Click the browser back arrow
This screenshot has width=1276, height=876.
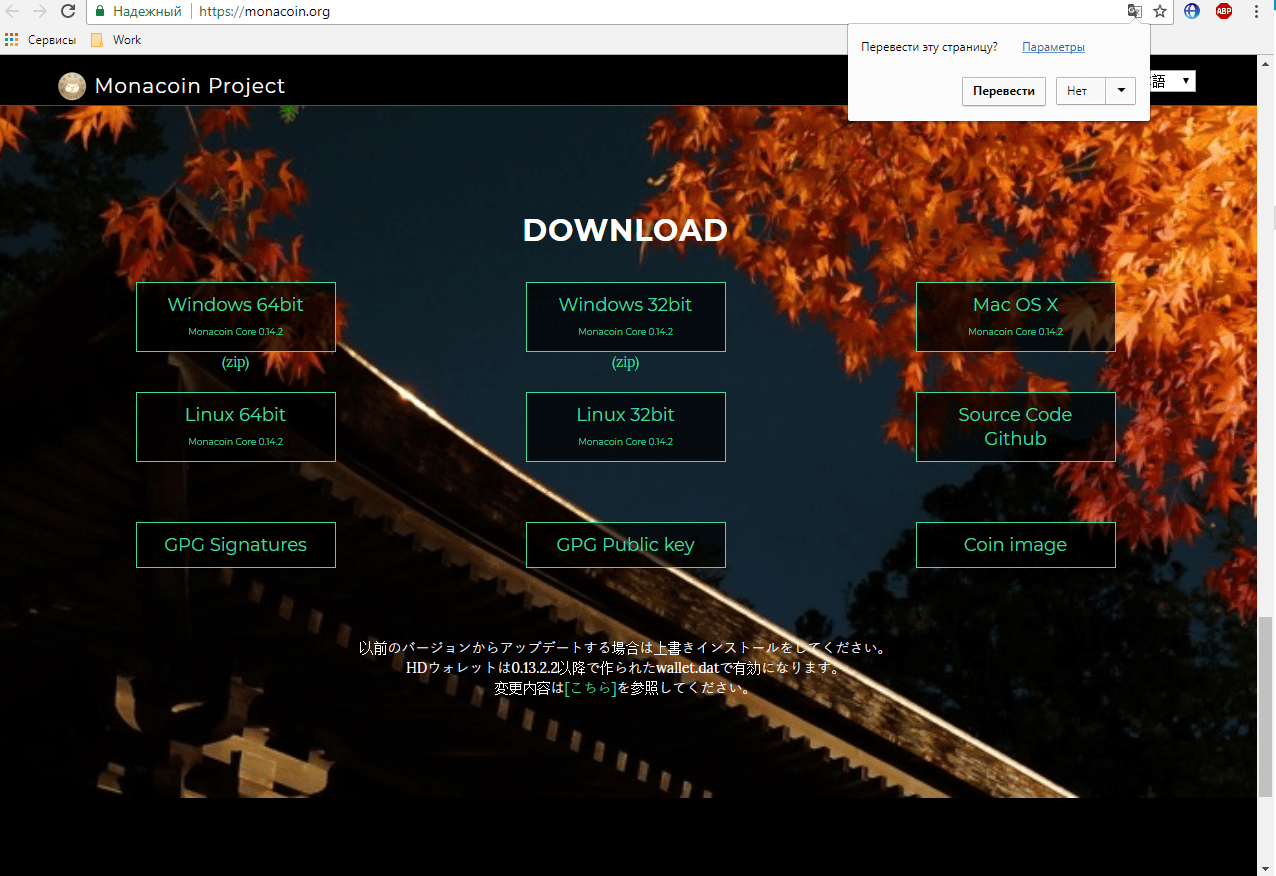pyautogui.click(x=13, y=12)
